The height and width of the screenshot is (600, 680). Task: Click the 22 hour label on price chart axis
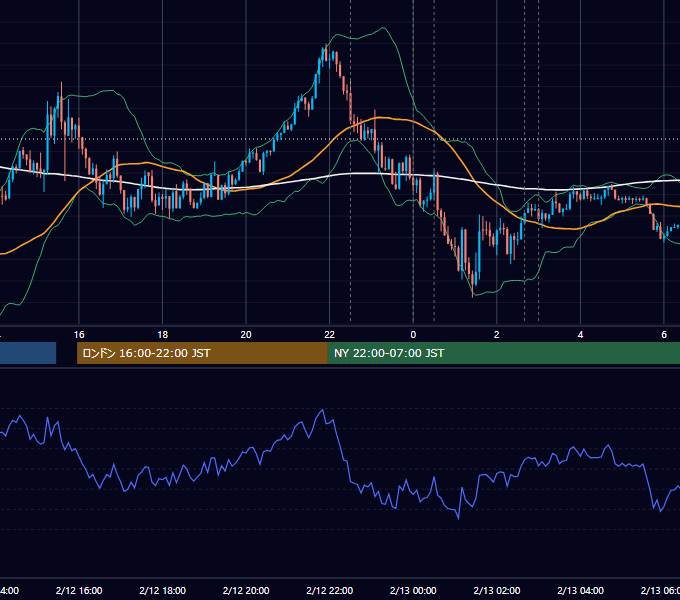pyautogui.click(x=330, y=335)
